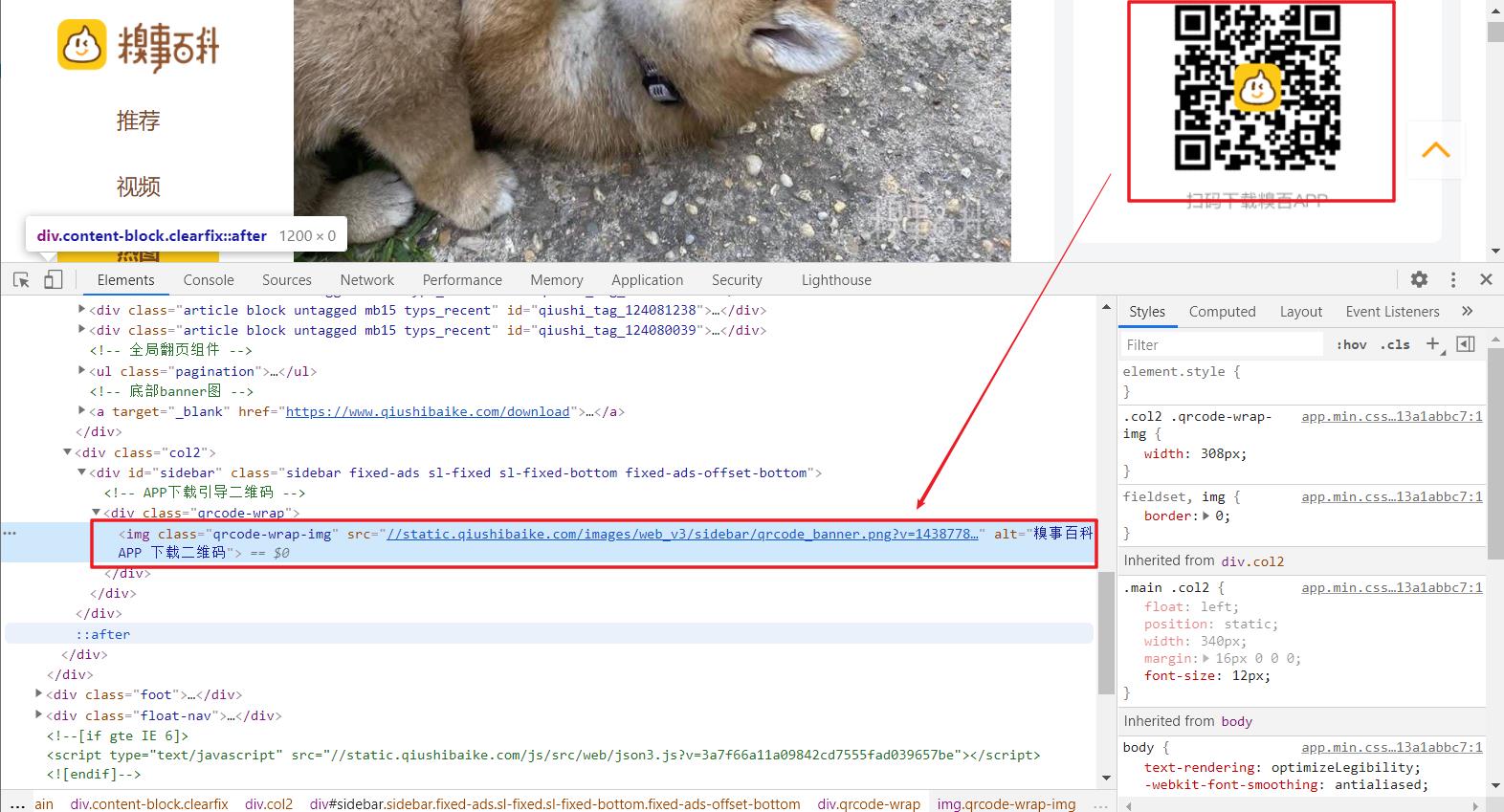This screenshot has height=812, width=1504.
Task: Select the Styles sub-tab
Action: click(x=1147, y=311)
